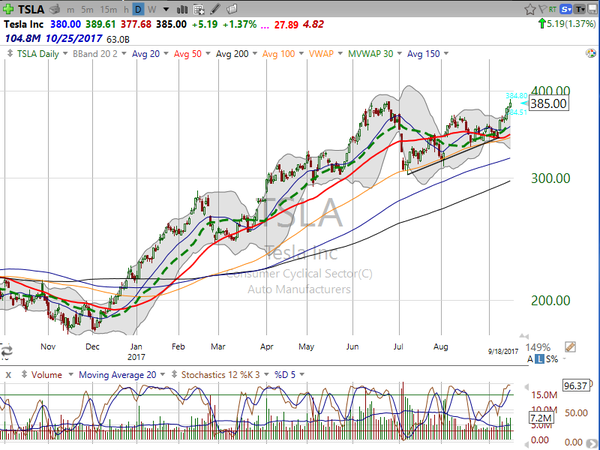
Task: Select the pencil drawing tools icon
Action: point(216,9)
